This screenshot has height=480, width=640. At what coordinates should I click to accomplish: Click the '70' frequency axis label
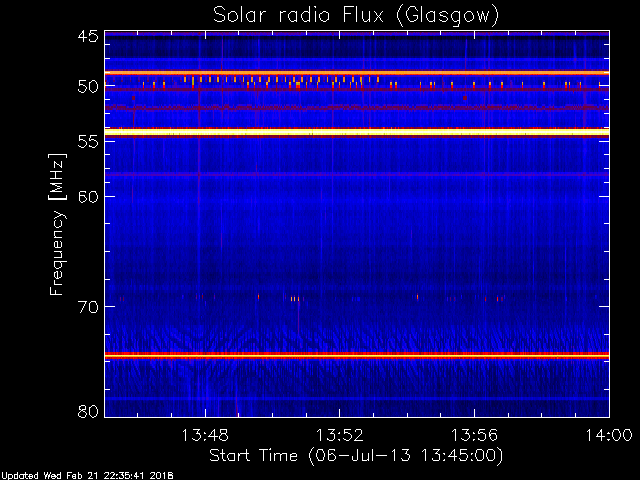(x=88, y=307)
